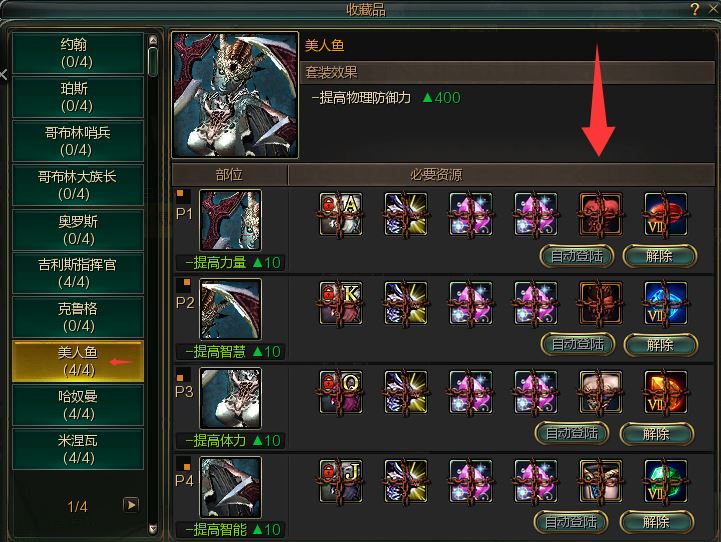Click the A card icon in P1 row
Image resolution: width=721 pixels, height=542 pixels.
coord(341,214)
